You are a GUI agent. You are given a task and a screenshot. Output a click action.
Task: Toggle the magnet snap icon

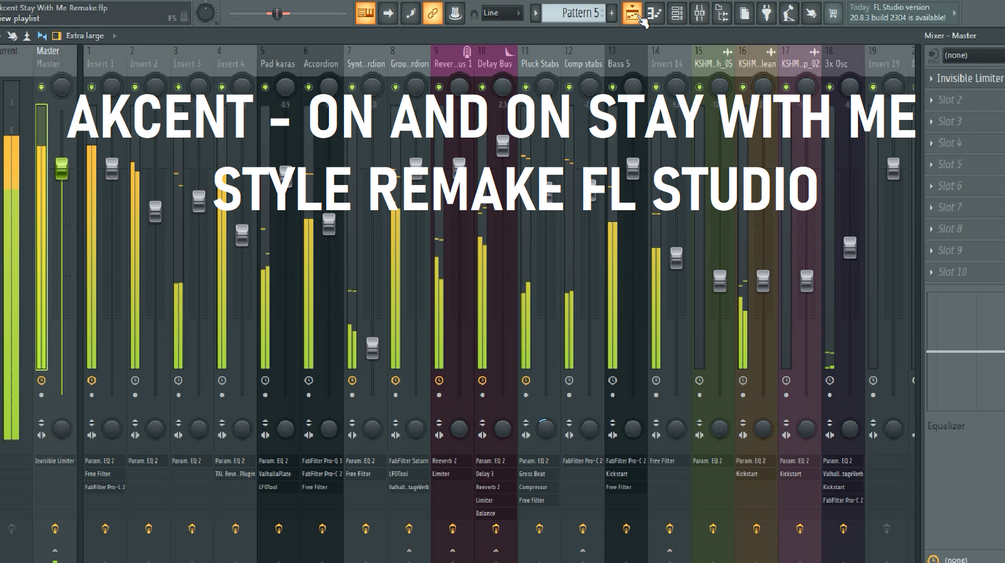474,13
